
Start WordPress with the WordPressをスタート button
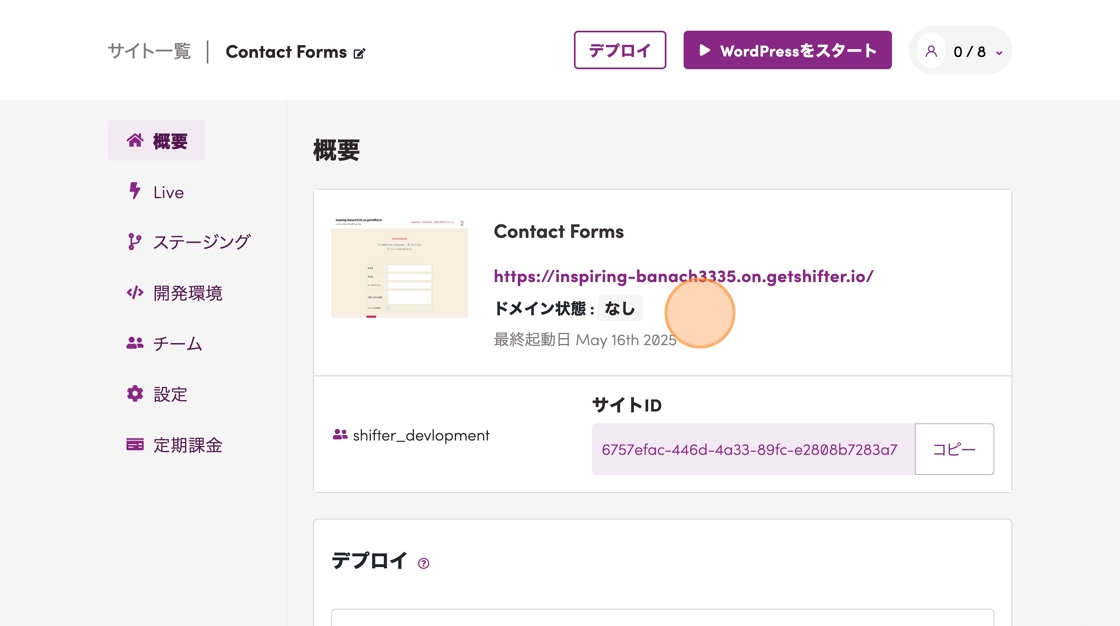click(x=787, y=50)
